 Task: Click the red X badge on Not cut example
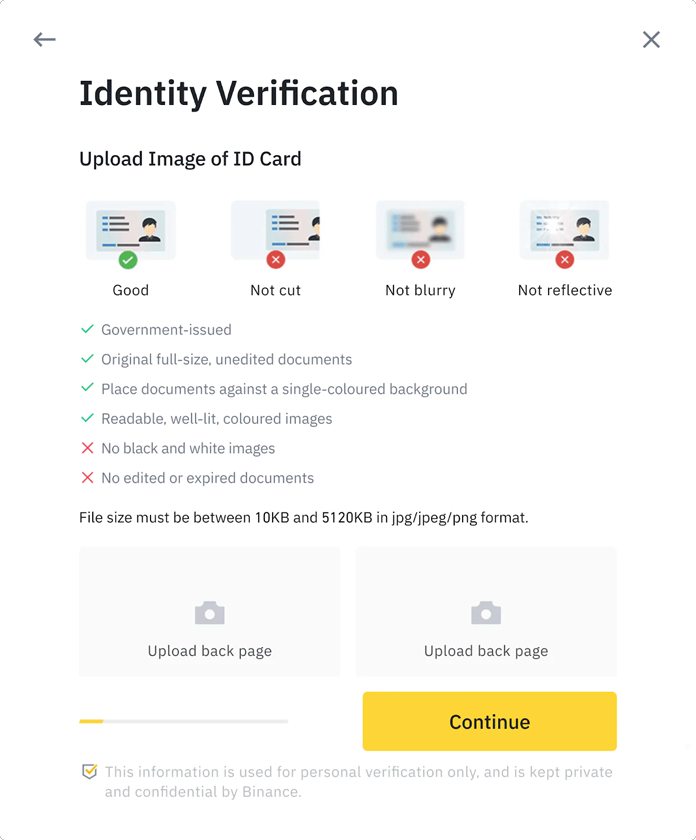pos(276,260)
